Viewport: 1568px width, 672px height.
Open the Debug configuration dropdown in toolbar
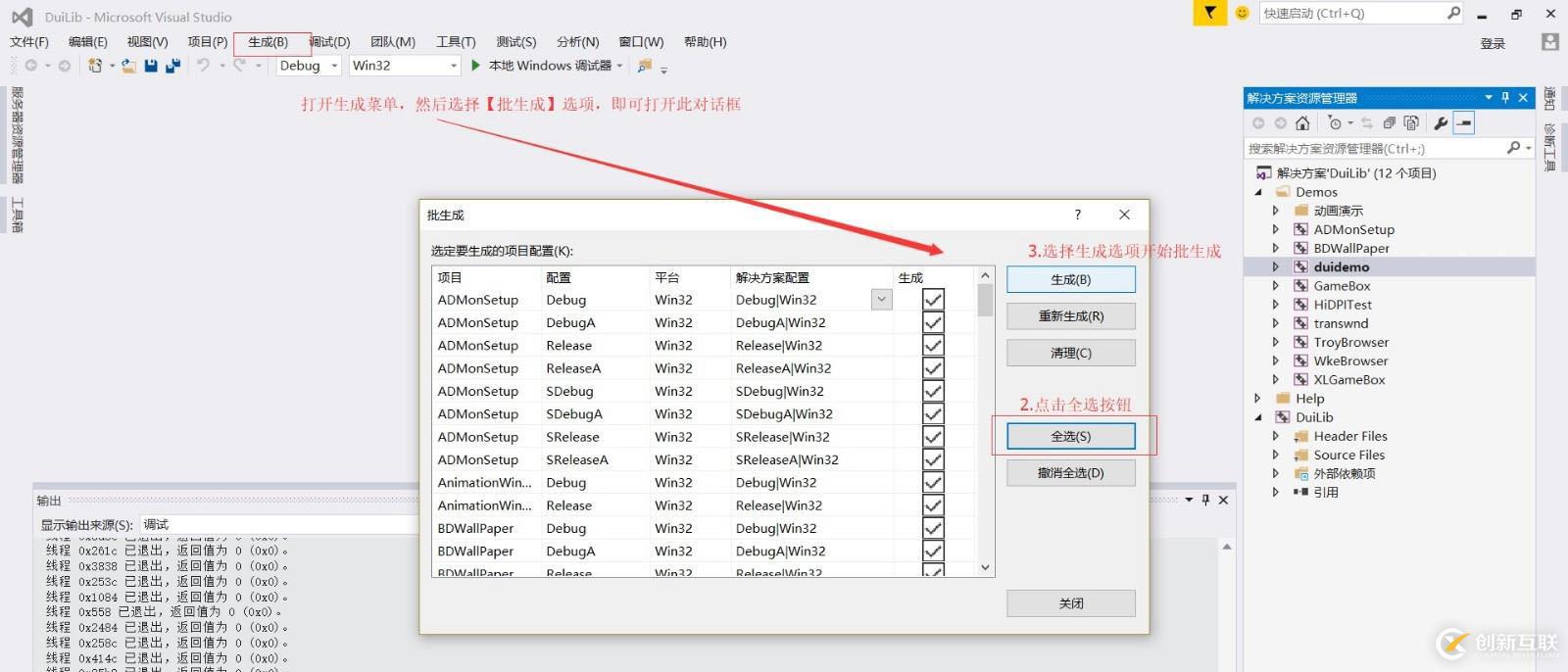pos(309,66)
